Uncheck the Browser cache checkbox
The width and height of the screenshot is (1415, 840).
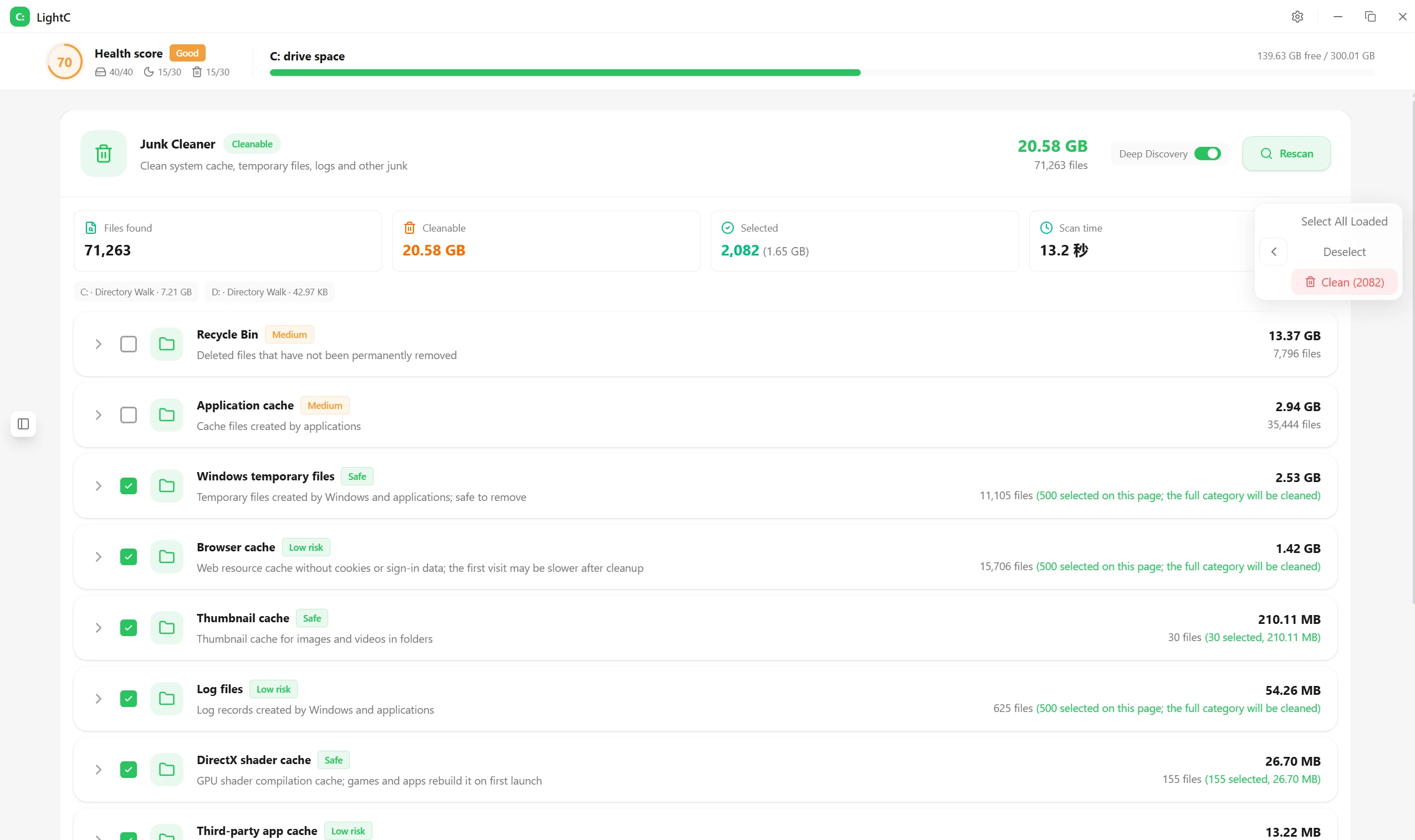click(129, 557)
